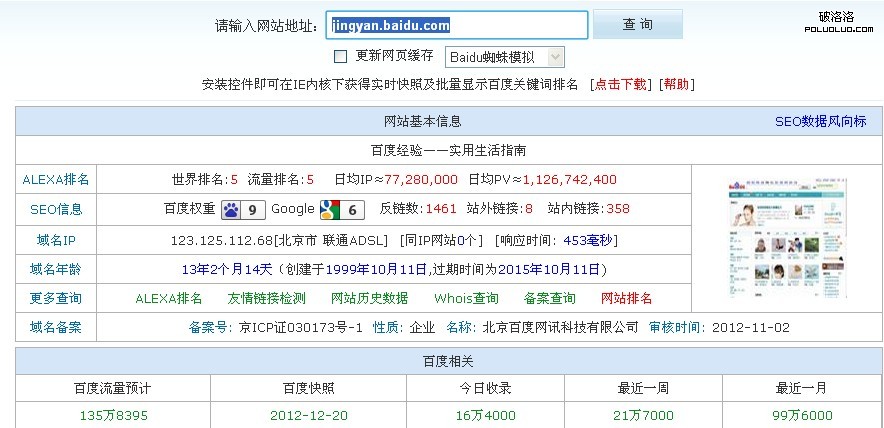This screenshot has width=884, height=428.
Task: Open the 友情链接检测 link
Action: point(266,298)
